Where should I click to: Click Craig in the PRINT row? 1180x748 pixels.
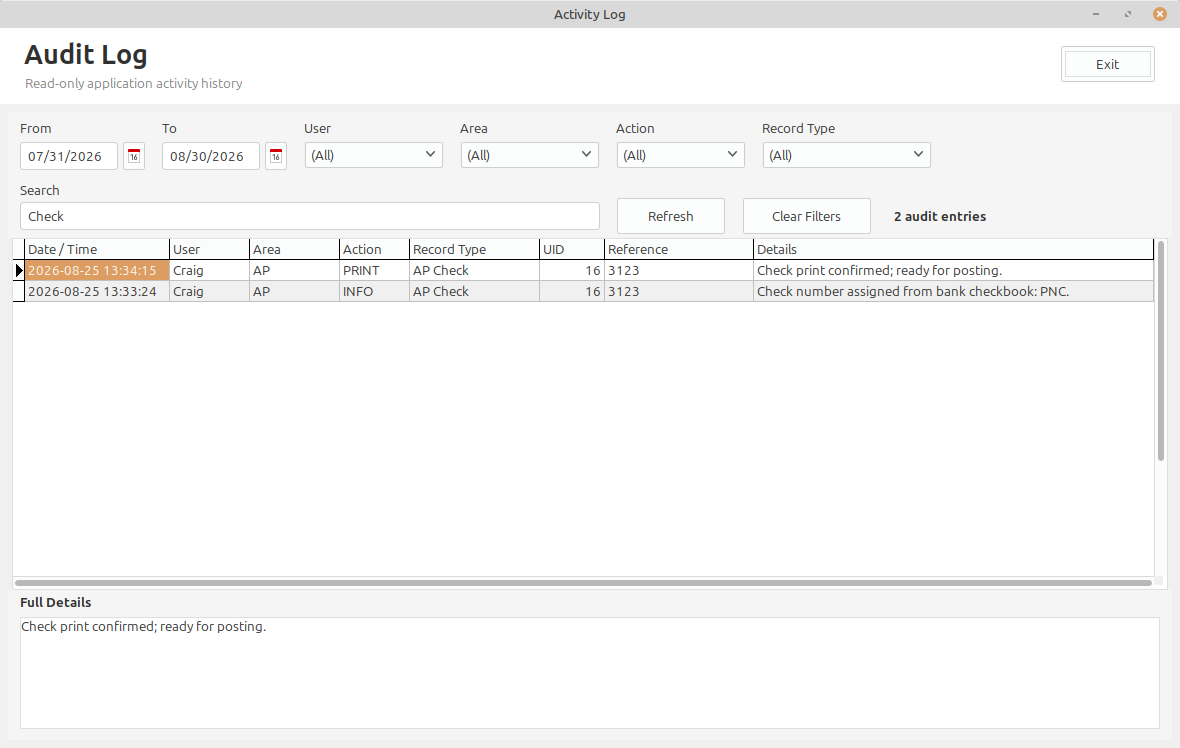209,270
